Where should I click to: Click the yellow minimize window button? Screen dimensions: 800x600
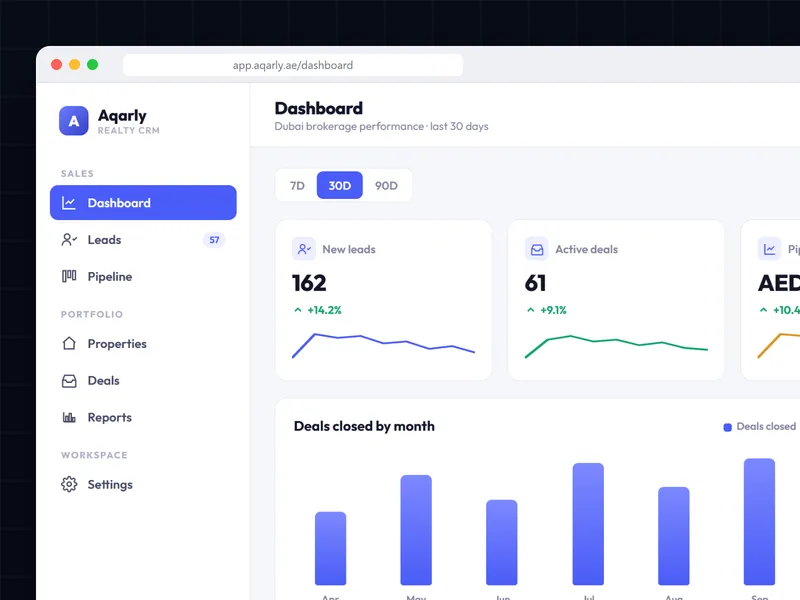click(x=74, y=64)
